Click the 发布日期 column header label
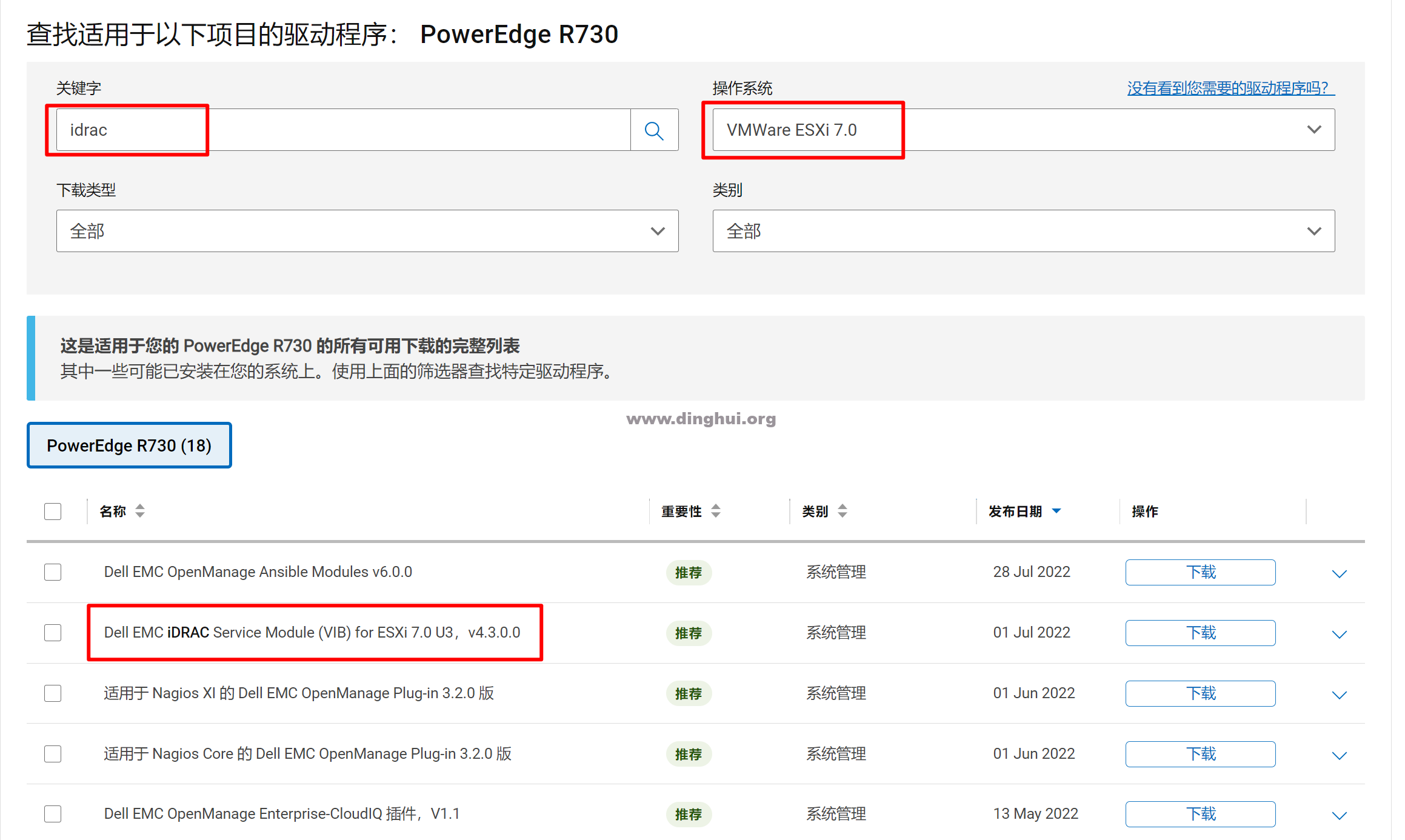Image resolution: width=1405 pixels, height=840 pixels. point(1015,511)
